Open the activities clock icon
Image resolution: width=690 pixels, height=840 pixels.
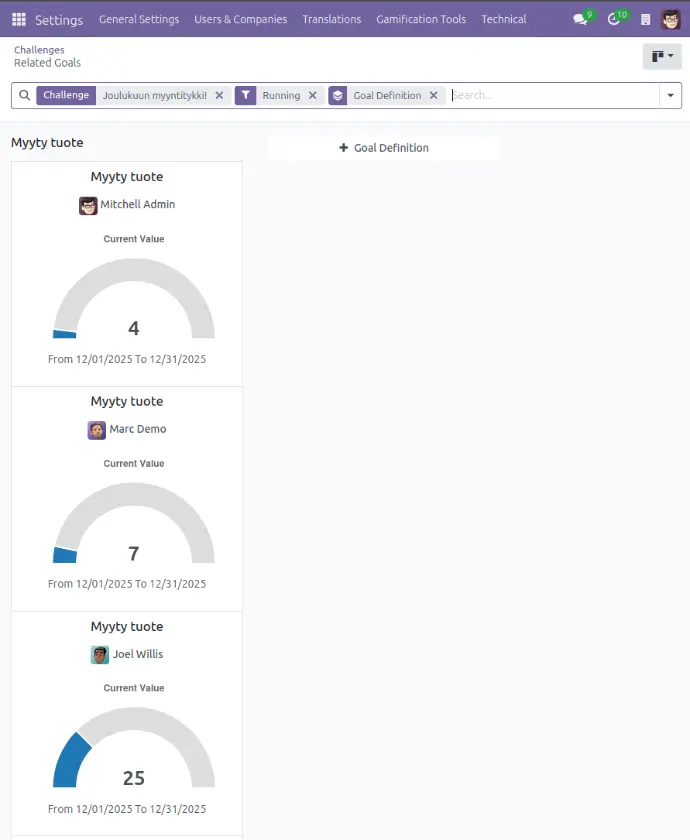click(614, 19)
